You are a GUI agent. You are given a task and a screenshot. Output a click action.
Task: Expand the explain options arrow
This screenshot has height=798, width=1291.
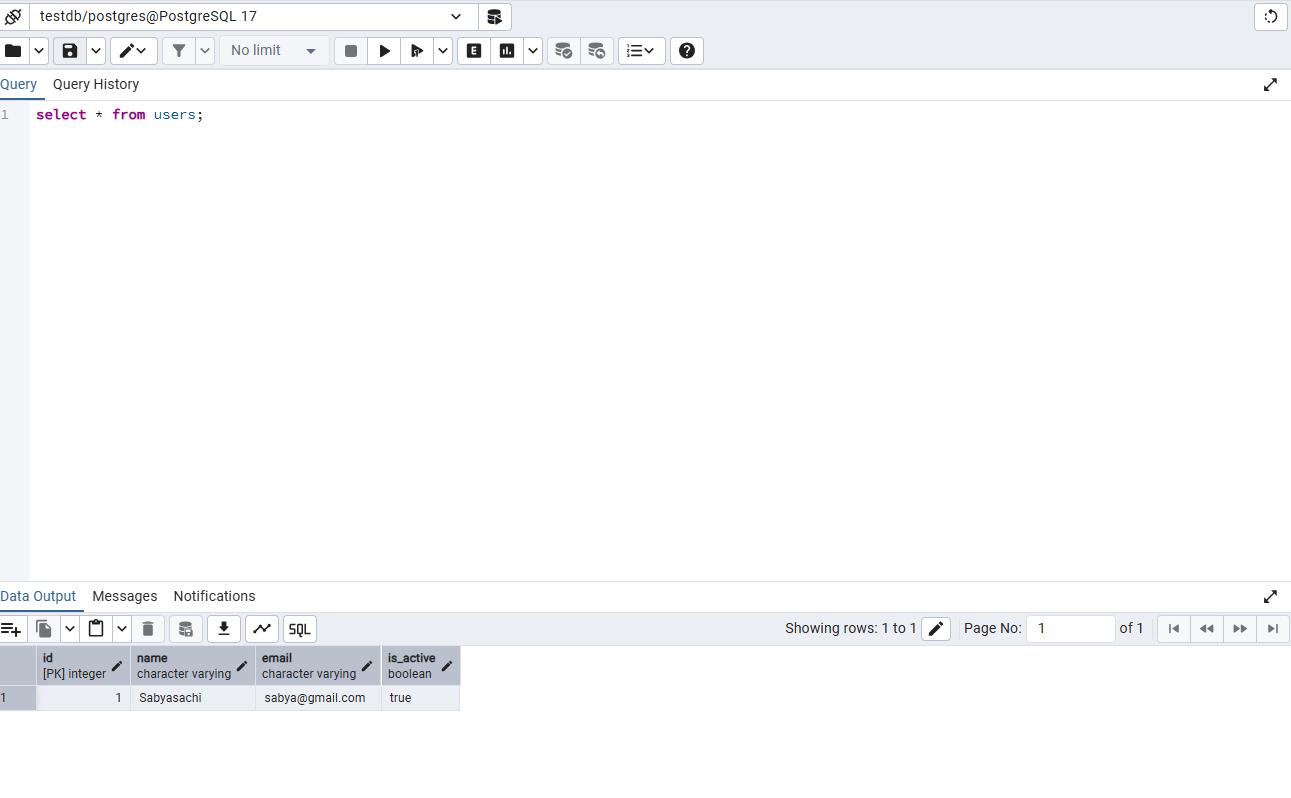[x=533, y=51]
